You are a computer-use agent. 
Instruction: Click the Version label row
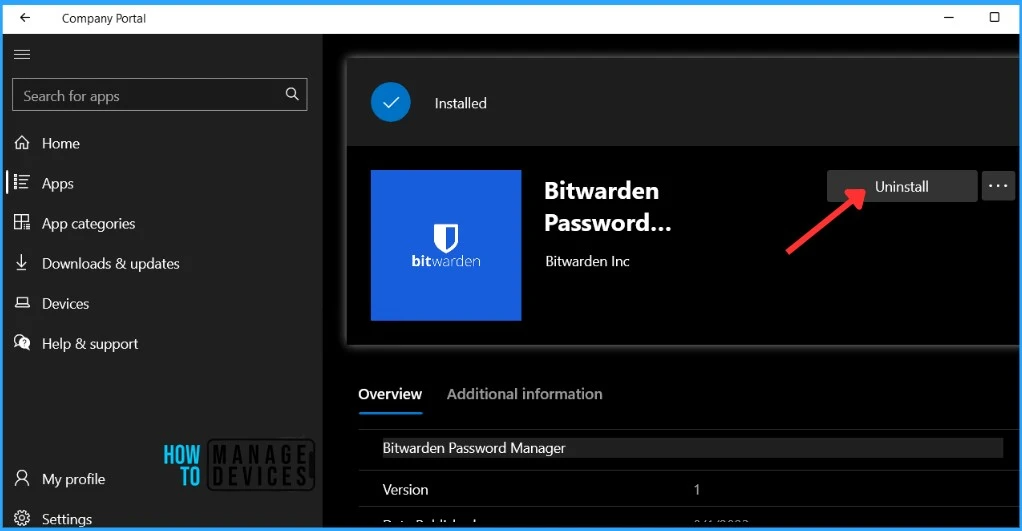(x=405, y=490)
